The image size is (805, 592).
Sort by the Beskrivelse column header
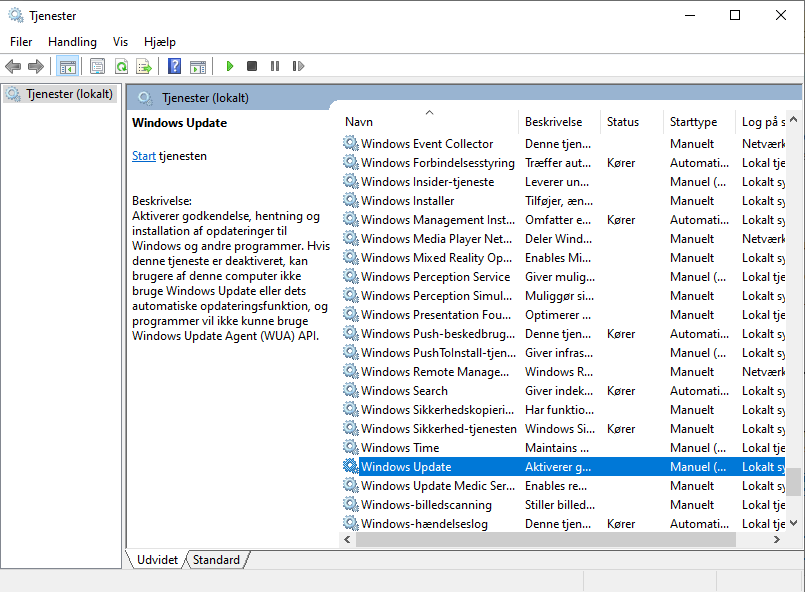pyautogui.click(x=559, y=122)
